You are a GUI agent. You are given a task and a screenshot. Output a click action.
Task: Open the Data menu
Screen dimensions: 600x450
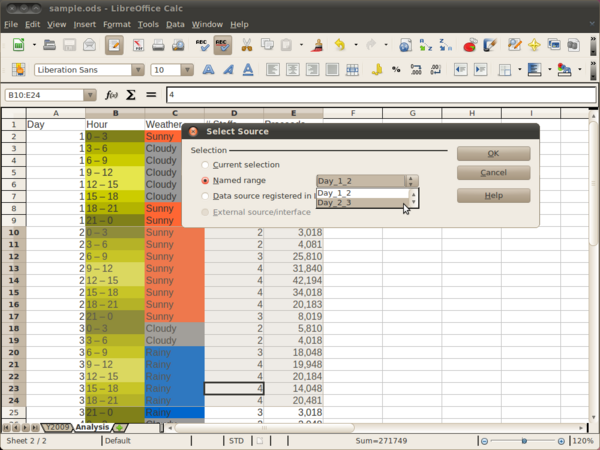pos(175,23)
